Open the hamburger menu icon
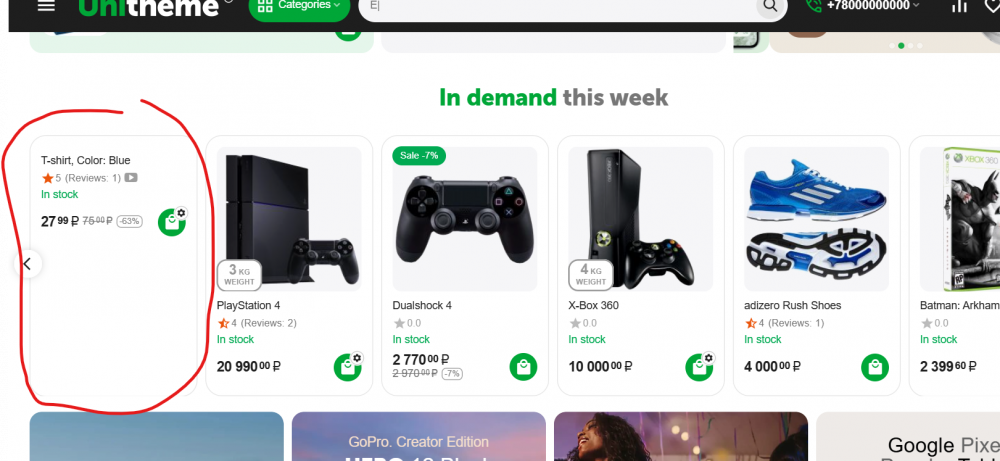 pyautogui.click(x=46, y=4)
